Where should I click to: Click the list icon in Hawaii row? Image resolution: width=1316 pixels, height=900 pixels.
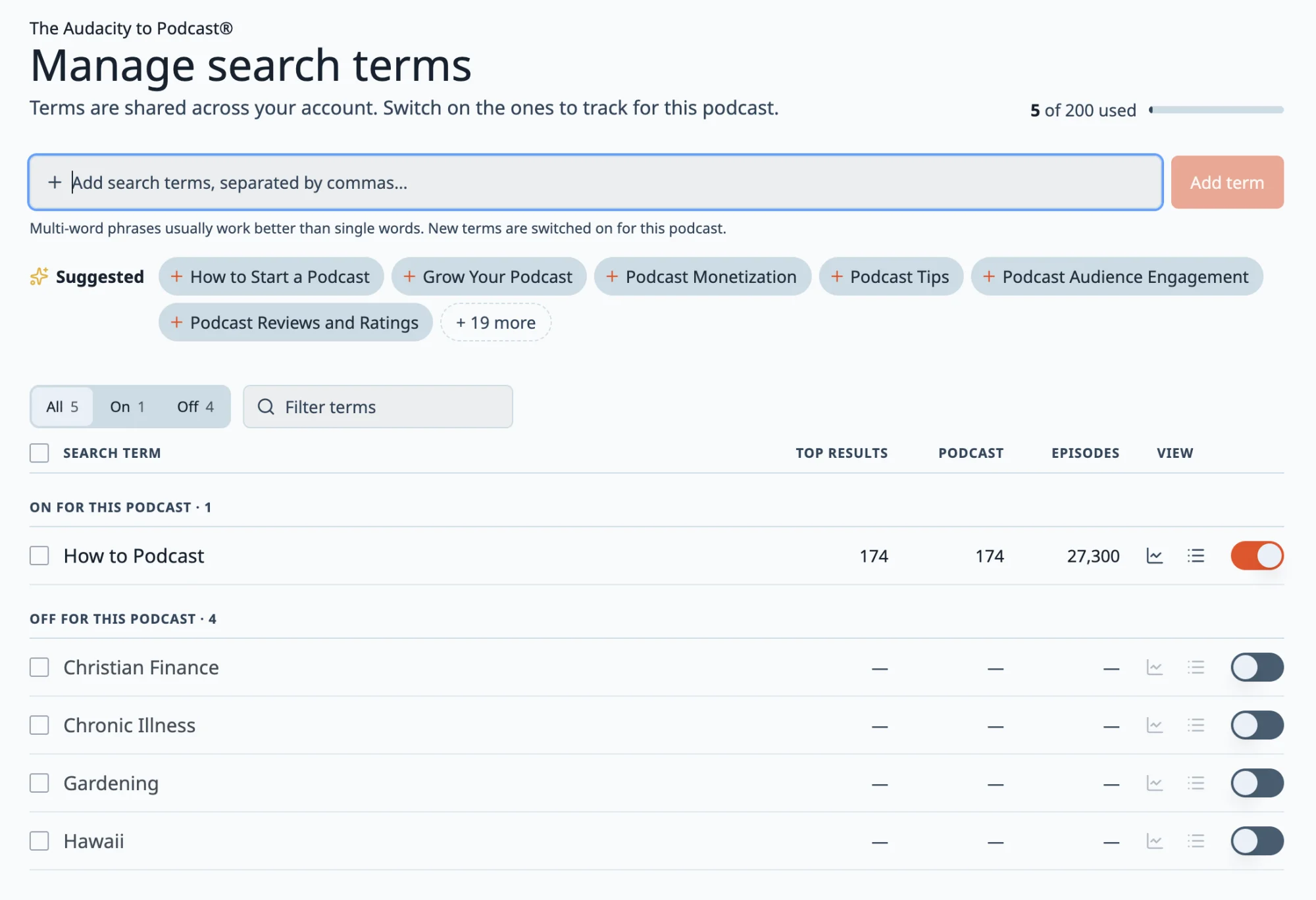(1196, 841)
